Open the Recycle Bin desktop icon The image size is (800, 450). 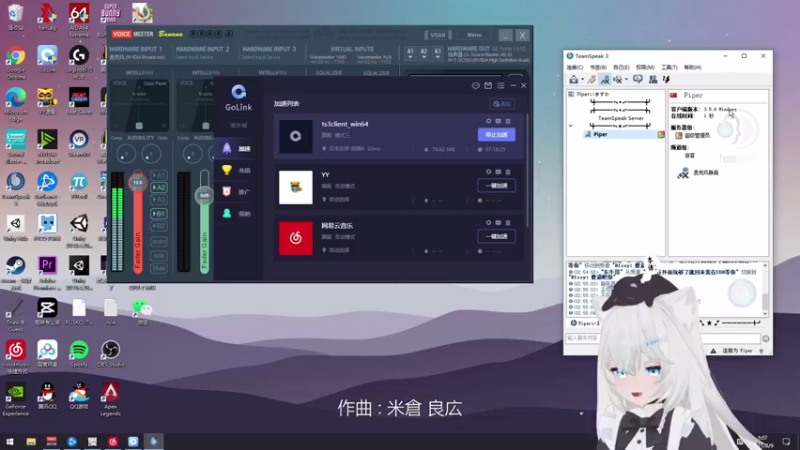(16, 17)
